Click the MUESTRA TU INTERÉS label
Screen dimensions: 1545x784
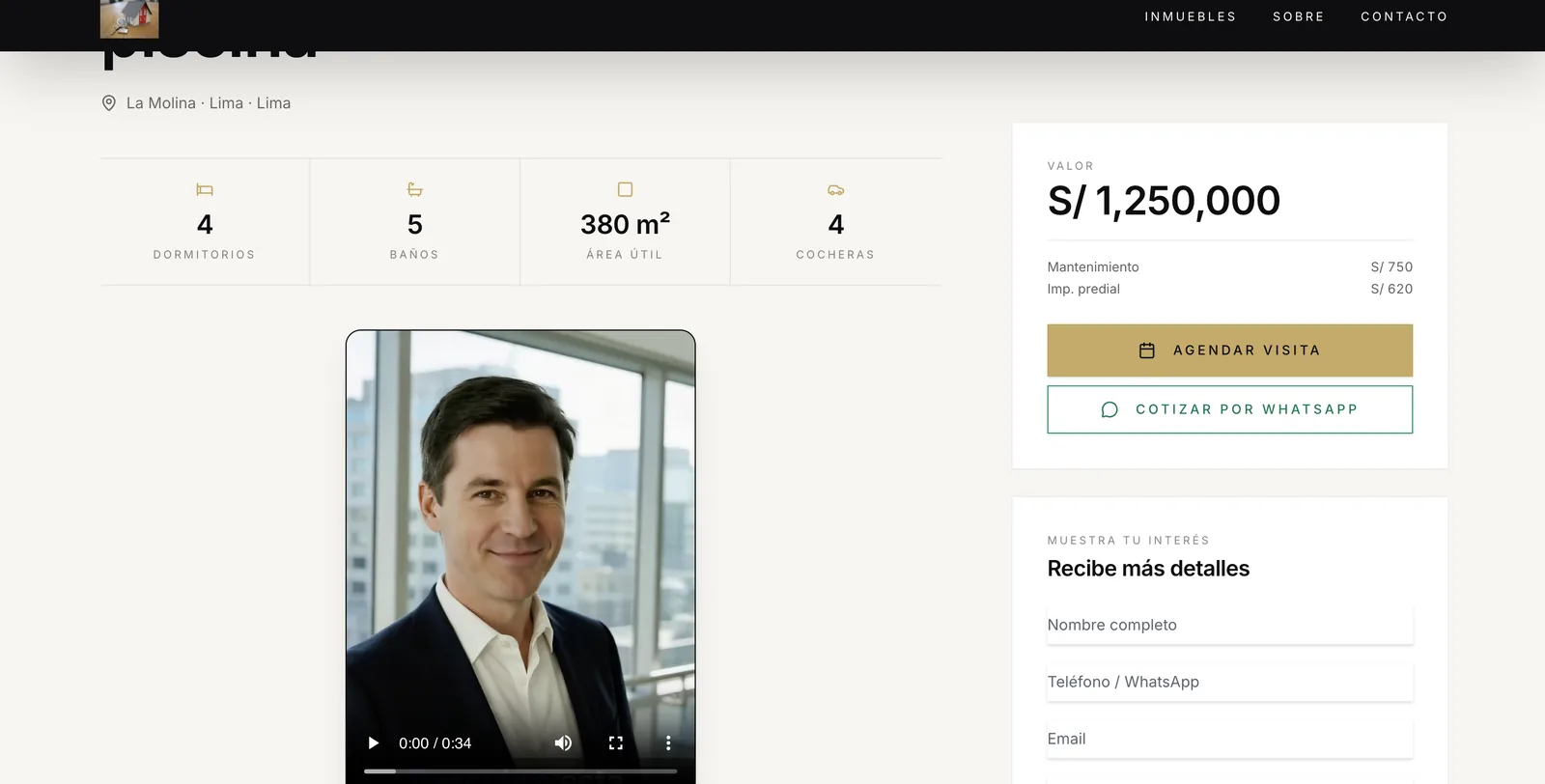[1129, 541]
